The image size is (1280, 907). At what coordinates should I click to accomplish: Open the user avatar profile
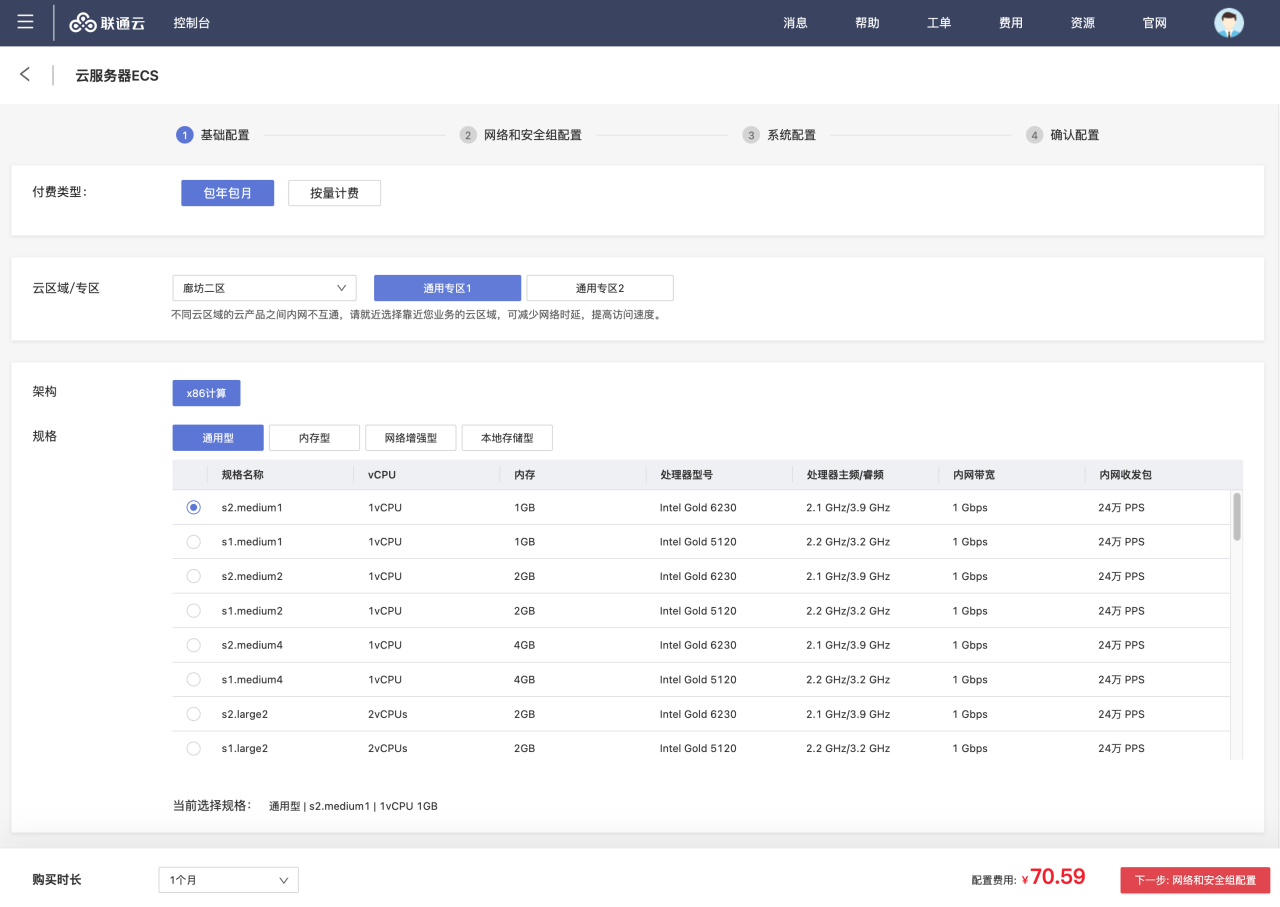click(x=1228, y=23)
